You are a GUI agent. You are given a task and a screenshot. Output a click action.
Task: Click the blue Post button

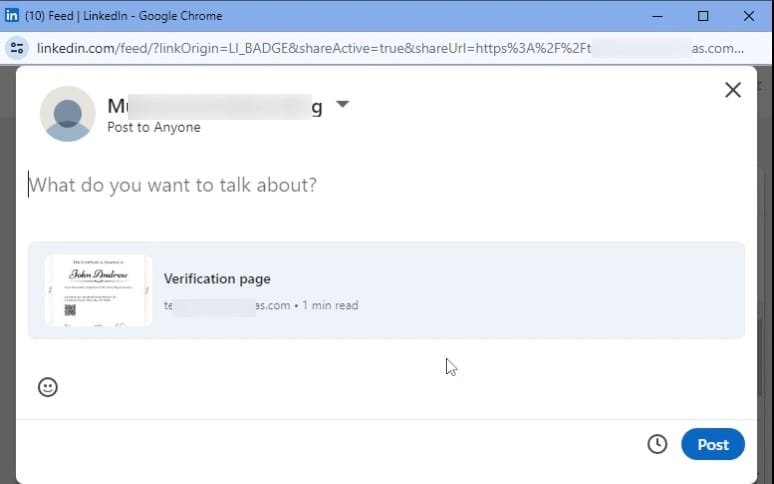coord(713,445)
